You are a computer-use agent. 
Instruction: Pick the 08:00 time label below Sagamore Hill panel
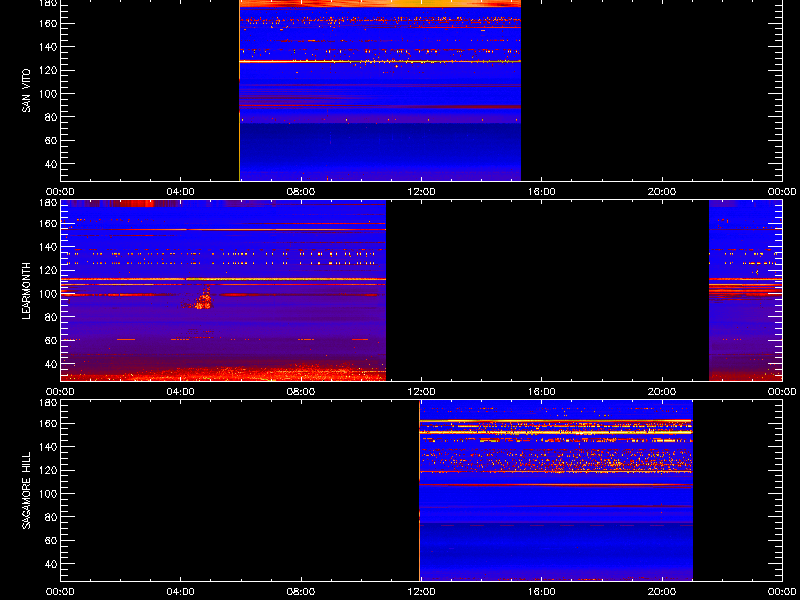301,592
